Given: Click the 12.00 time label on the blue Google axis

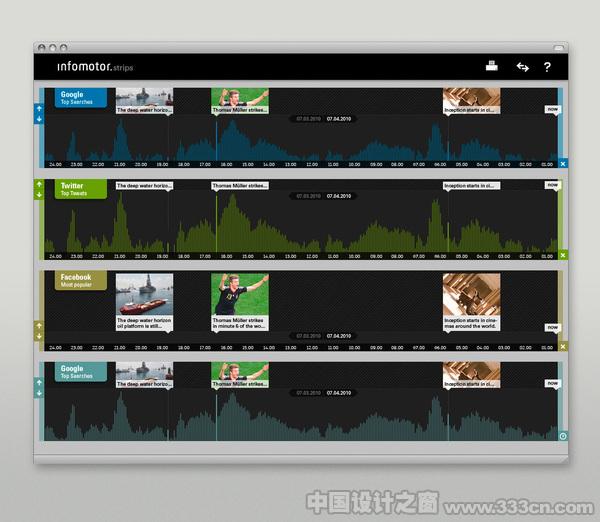Looking at the screenshot, I should [312, 165].
